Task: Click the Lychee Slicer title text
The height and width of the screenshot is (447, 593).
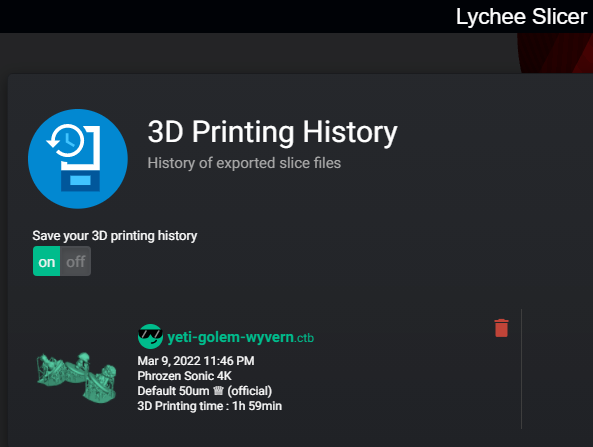Action: 521,17
